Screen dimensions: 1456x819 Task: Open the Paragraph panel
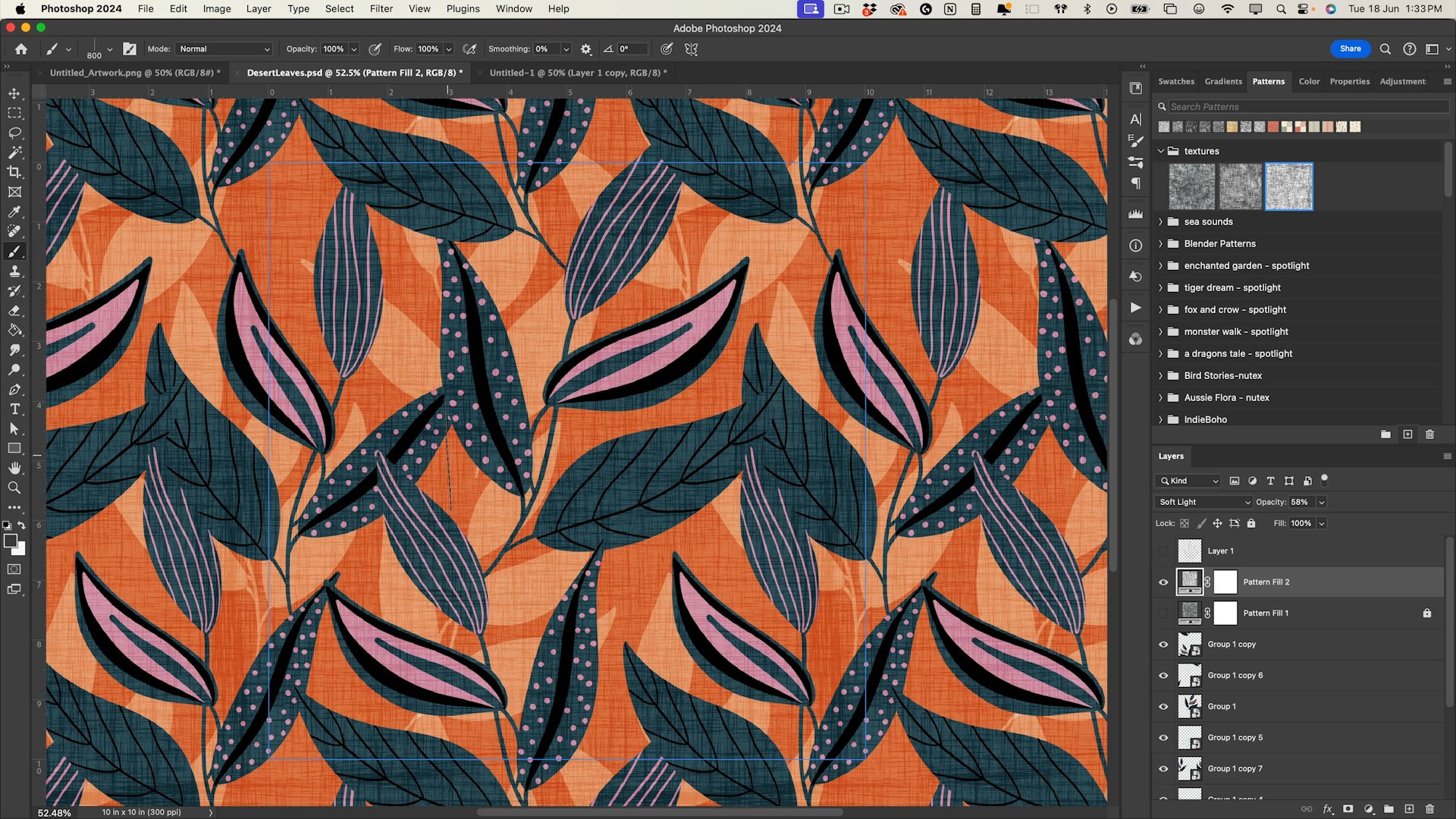[1135, 183]
